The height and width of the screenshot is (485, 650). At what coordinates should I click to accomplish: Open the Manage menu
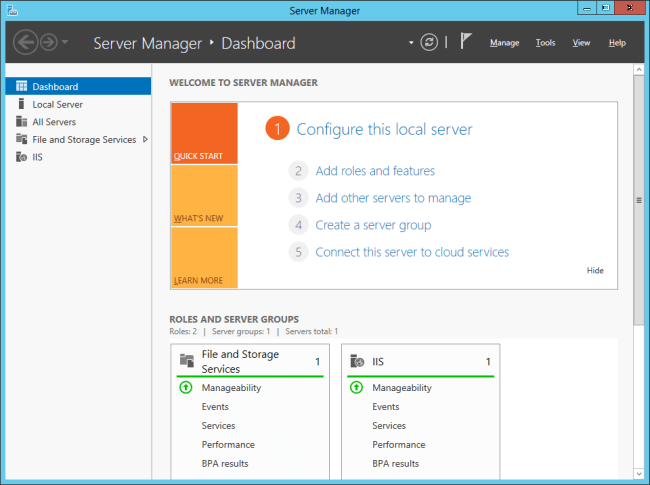pyautogui.click(x=504, y=43)
